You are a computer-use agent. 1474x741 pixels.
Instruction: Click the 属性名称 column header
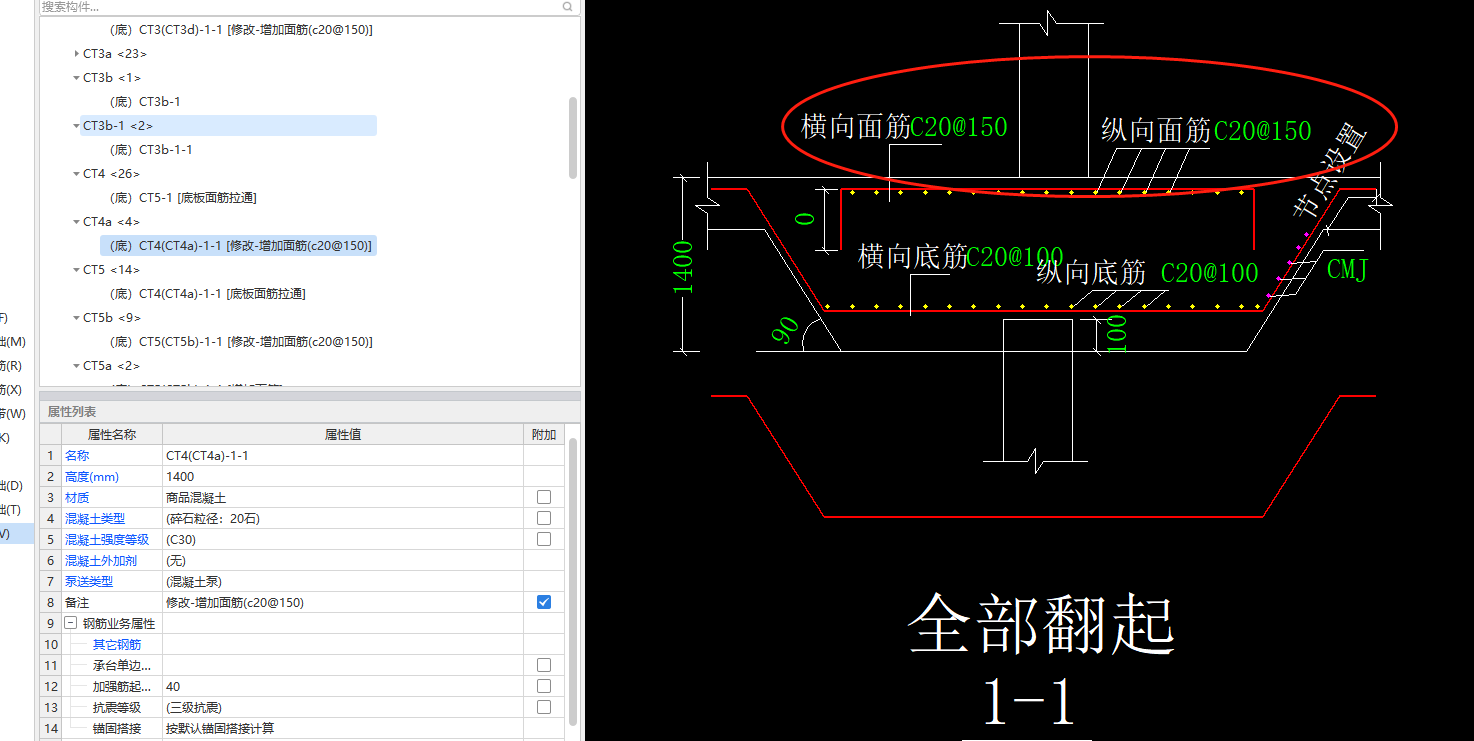point(112,435)
